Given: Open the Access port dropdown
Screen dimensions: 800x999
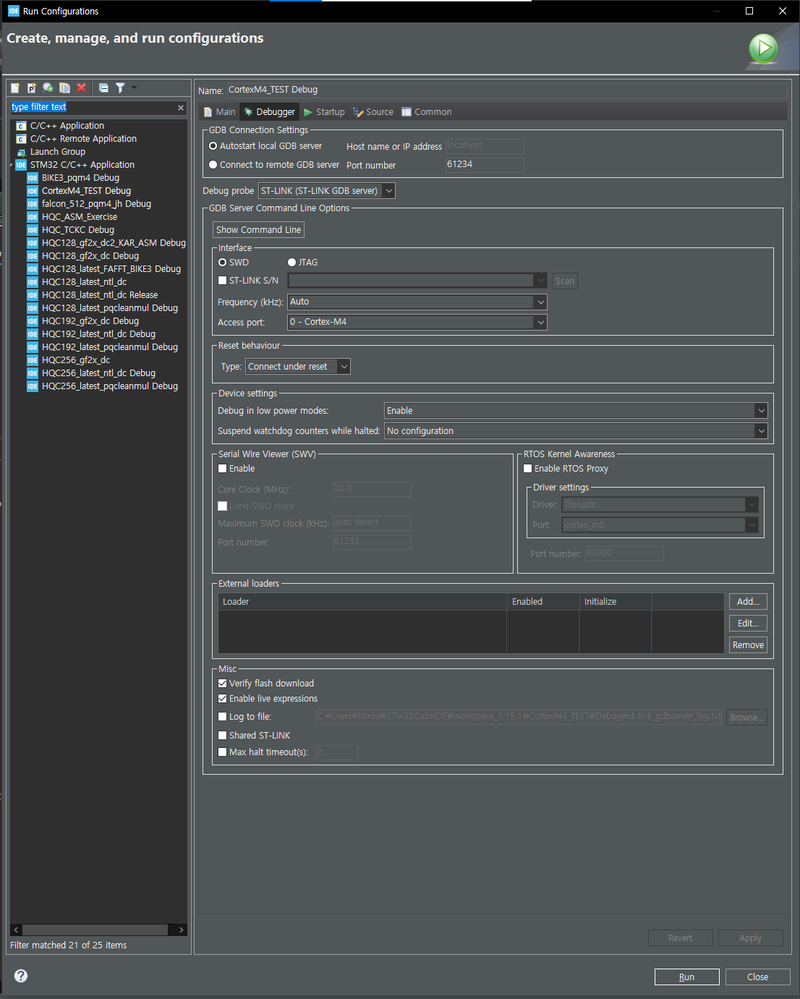Looking at the screenshot, I should [x=539, y=322].
